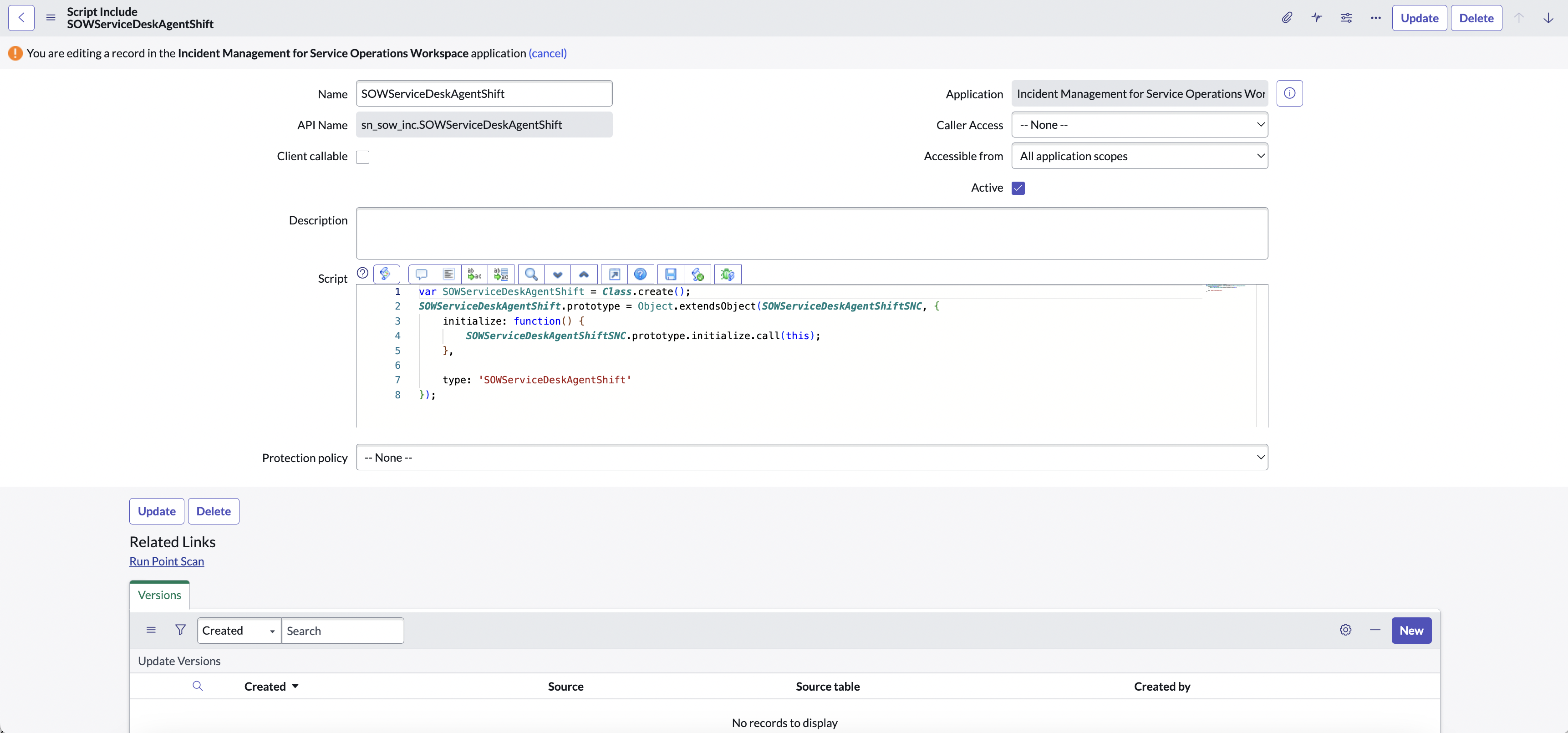
Task: Go to the previous record arrow
Action: tap(1519, 18)
